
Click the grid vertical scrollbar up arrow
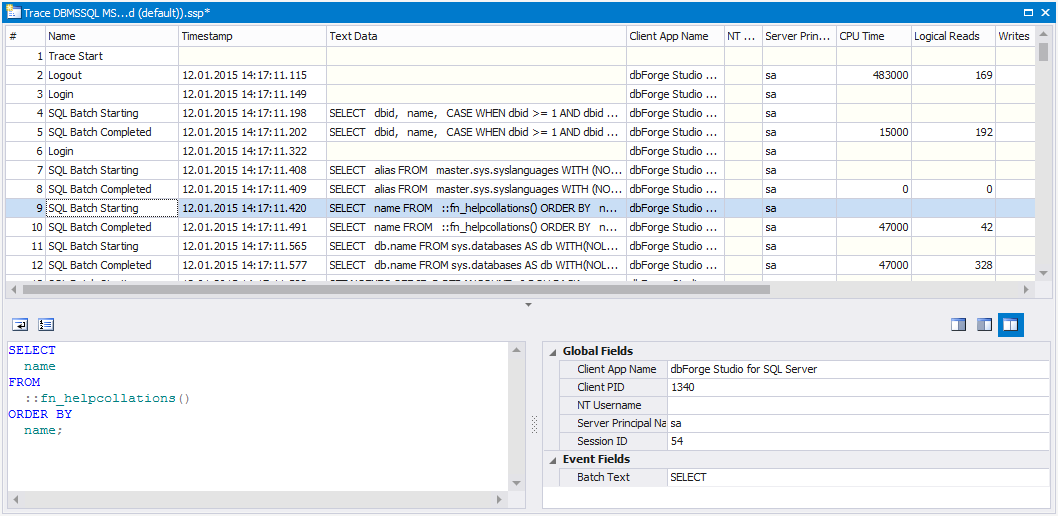point(1043,33)
